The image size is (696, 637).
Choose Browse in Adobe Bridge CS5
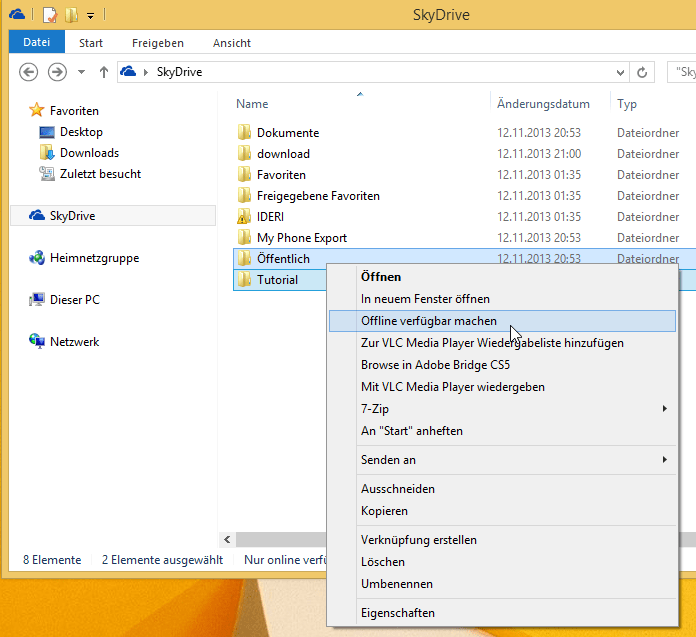502,365
